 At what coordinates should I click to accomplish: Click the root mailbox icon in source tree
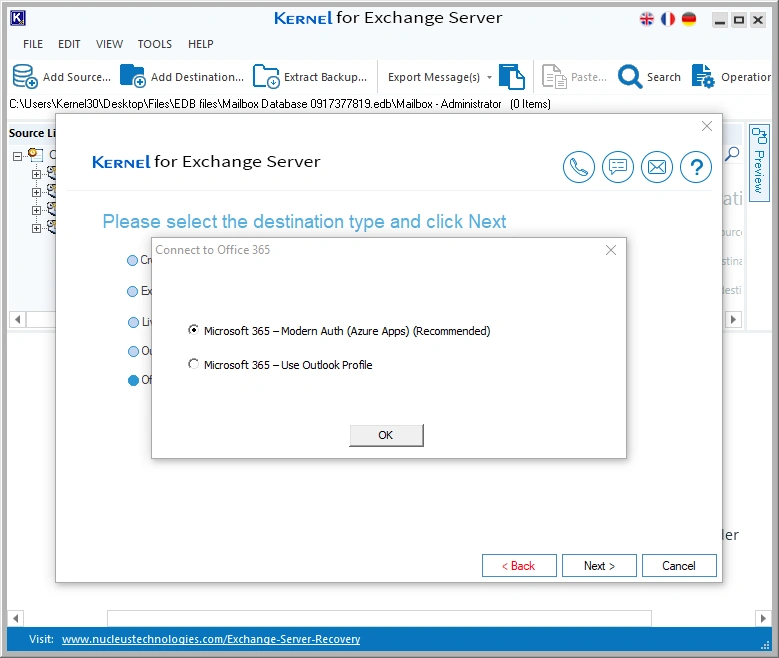(35, 154)
